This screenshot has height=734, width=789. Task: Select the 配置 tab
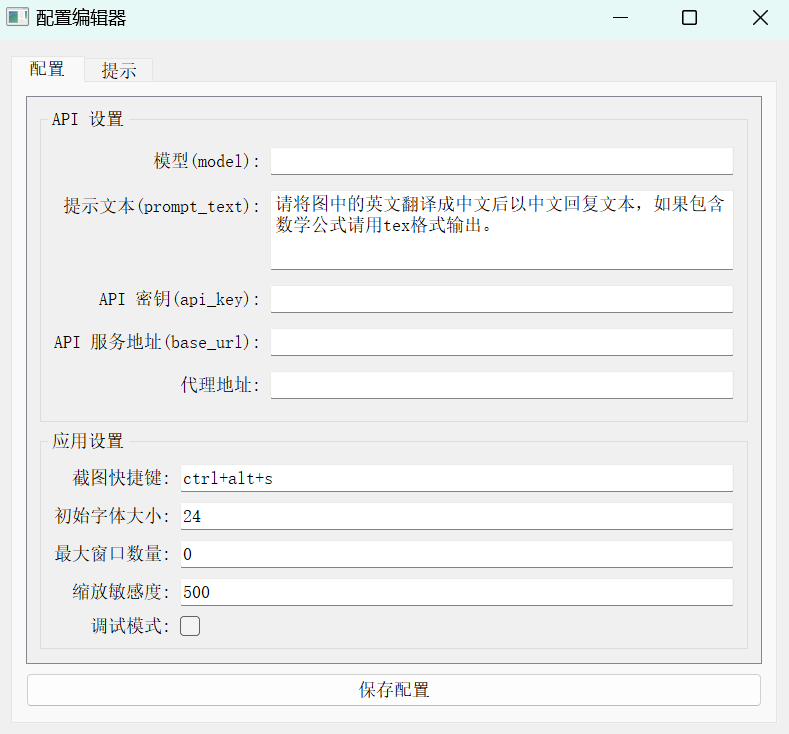(47, 69)
